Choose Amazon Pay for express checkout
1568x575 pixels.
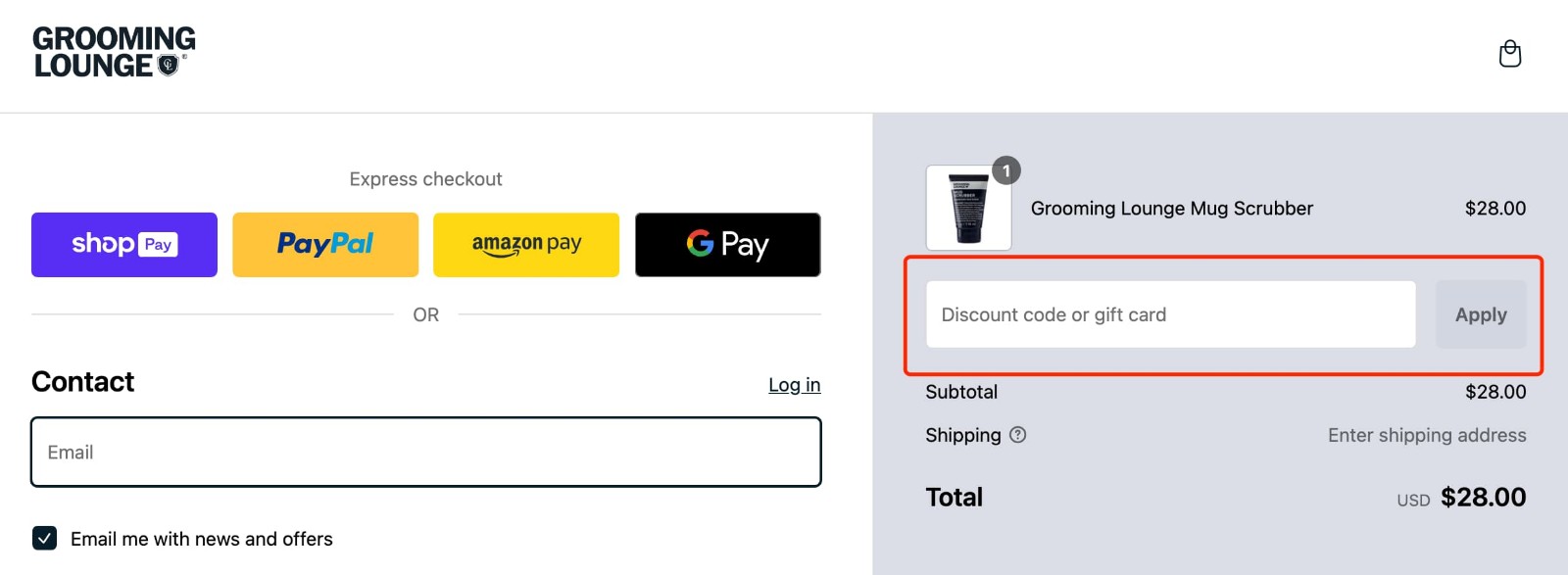pos(526,244)
